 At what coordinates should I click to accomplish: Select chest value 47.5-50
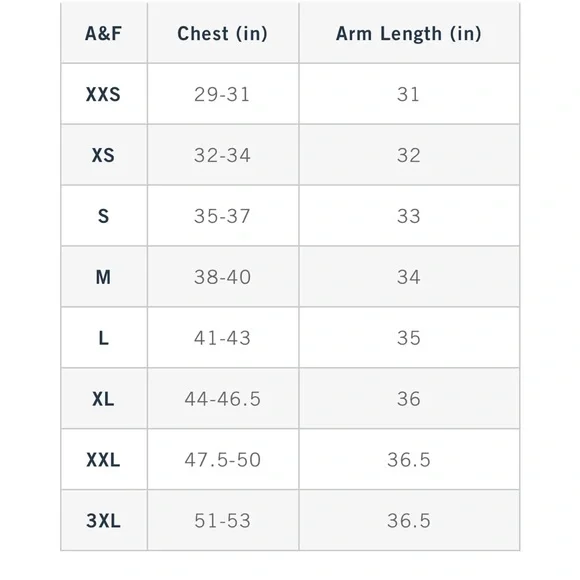pyautogui.click(x=222, y=460)
